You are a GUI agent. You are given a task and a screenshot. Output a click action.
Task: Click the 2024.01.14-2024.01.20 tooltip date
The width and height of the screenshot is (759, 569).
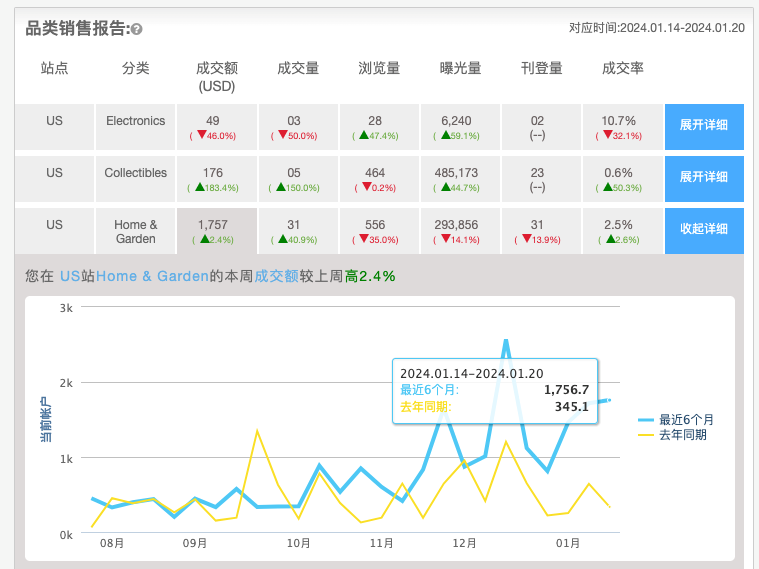[471, 374]
